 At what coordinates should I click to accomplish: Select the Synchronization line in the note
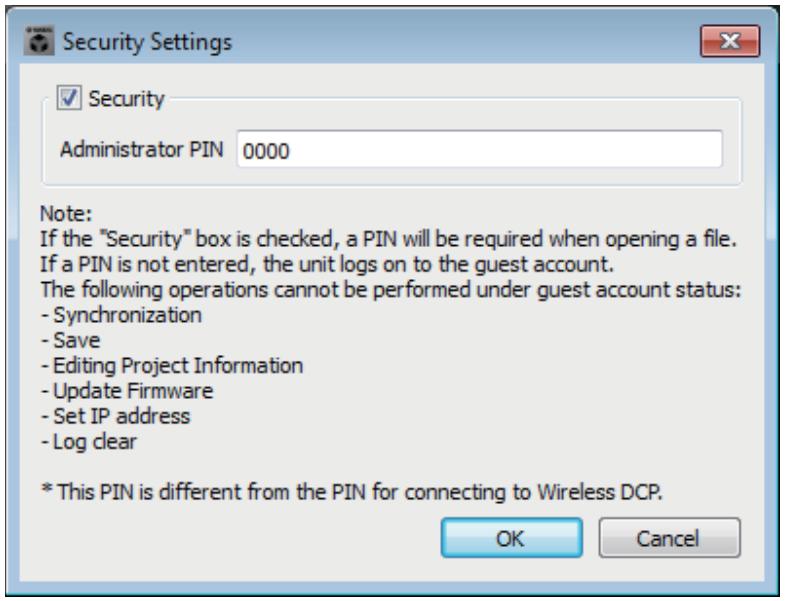coord(121,315)
